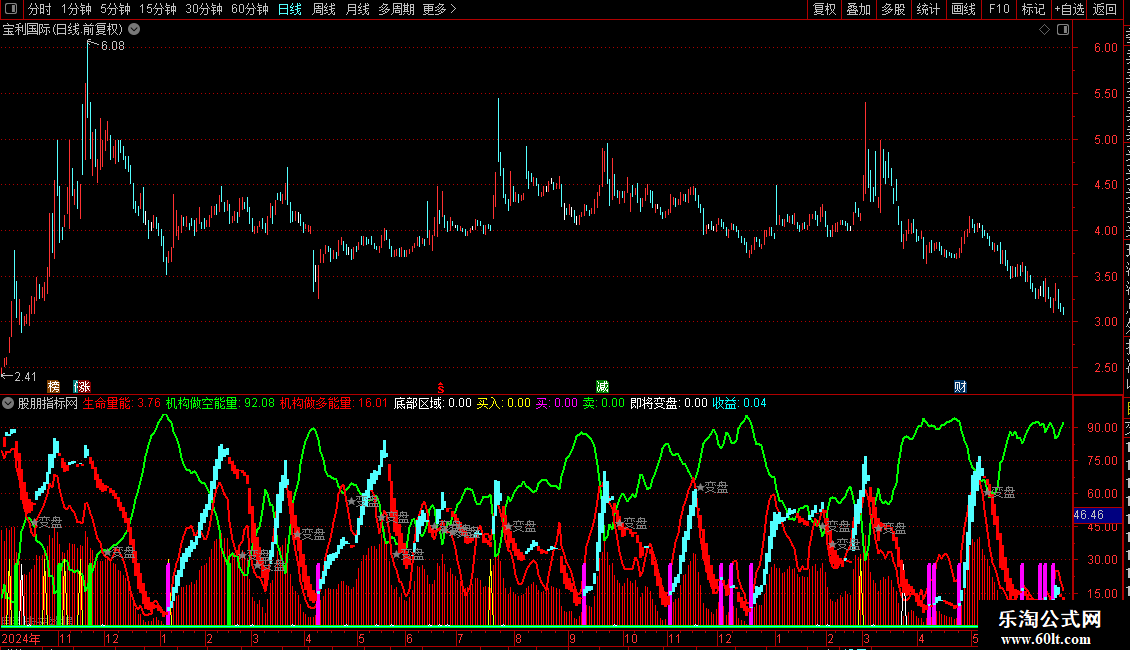1130x650 pixels.
Task: Click the 榜 event marker icon
Action: click(x=53, y=387)
